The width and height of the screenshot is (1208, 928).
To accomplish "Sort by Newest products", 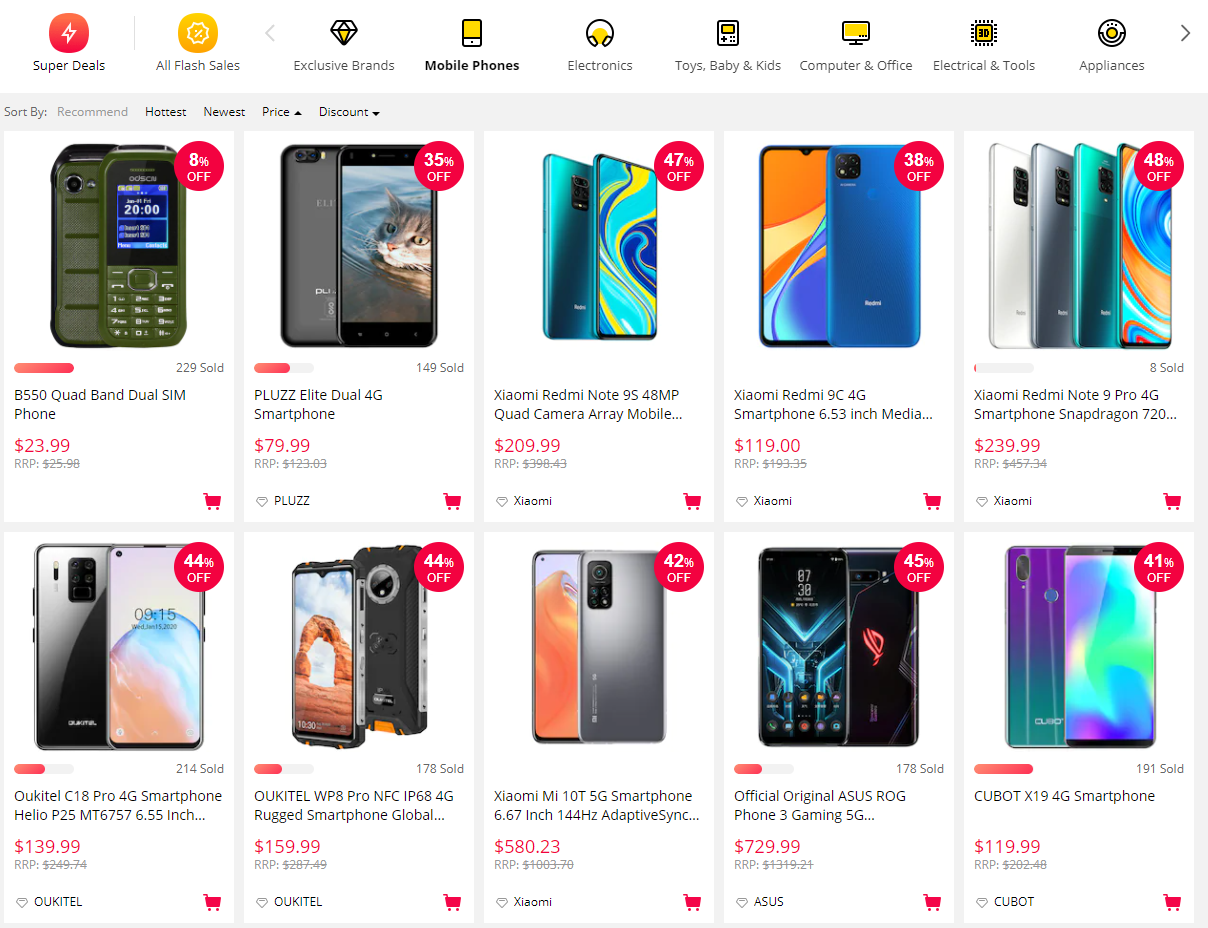I will (224, 112).
